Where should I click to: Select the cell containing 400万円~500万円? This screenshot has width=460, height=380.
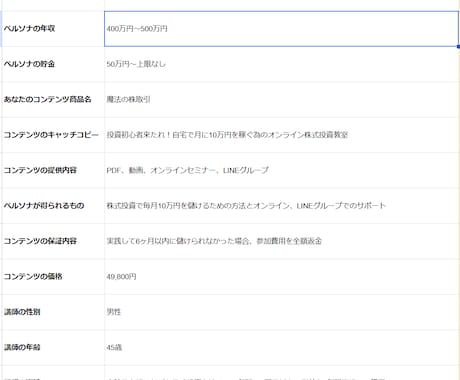281,29
